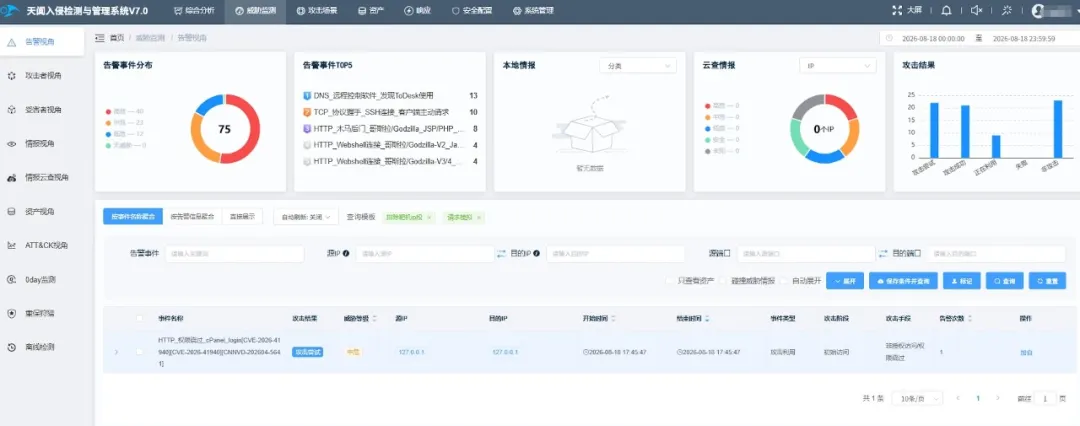
Task: Click the orange legend dot in 告警事件分布
Action: point(108,123)
